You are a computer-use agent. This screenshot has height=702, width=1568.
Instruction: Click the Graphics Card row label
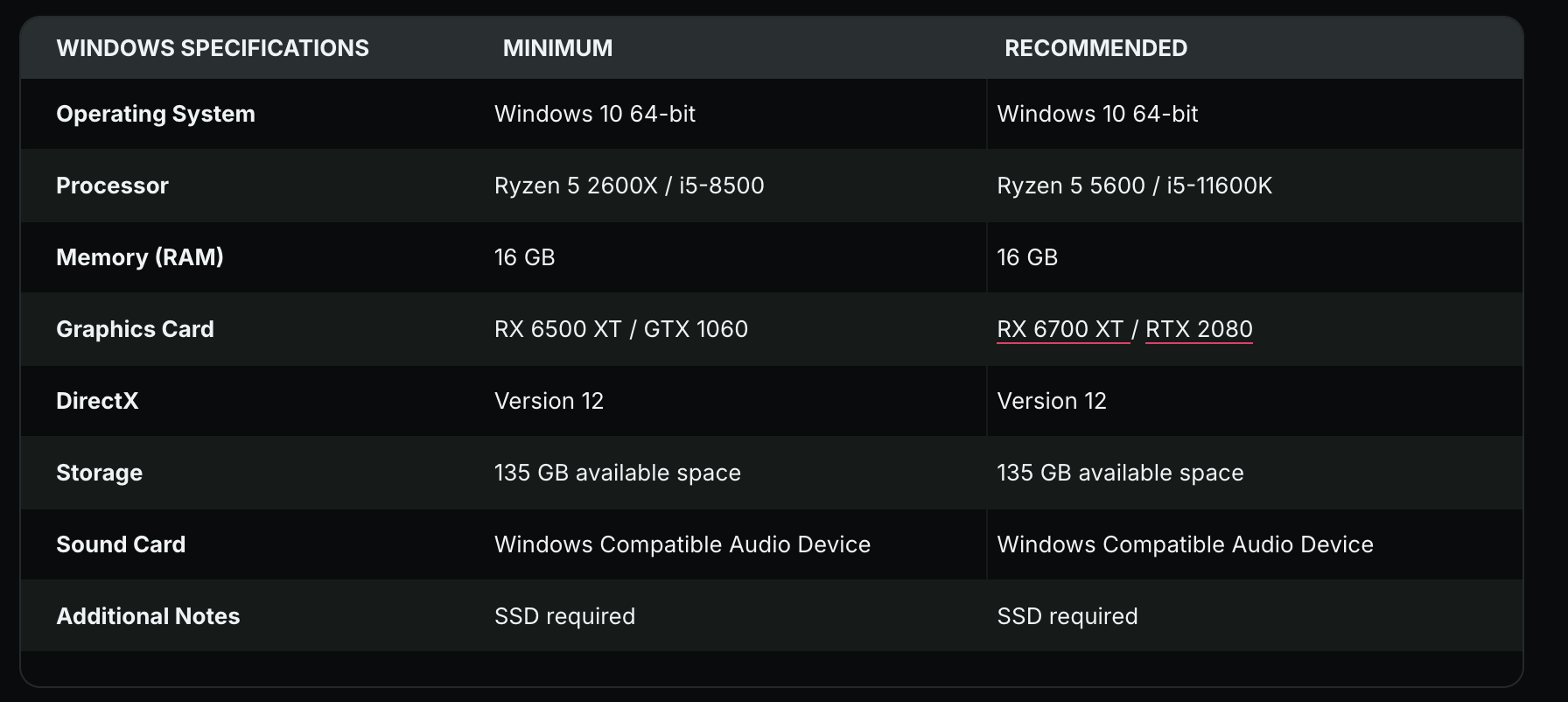pyautogui.click(x=135, y=329)
